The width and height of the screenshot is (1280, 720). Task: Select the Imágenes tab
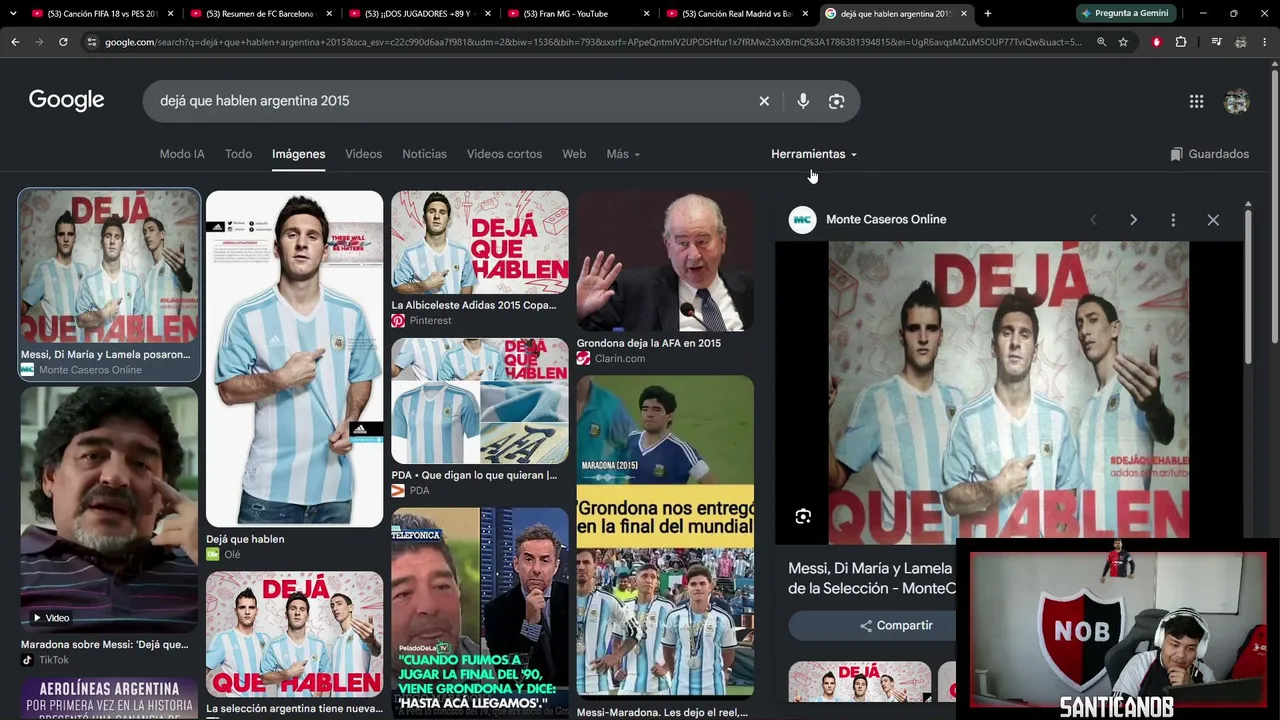point(298,154)
